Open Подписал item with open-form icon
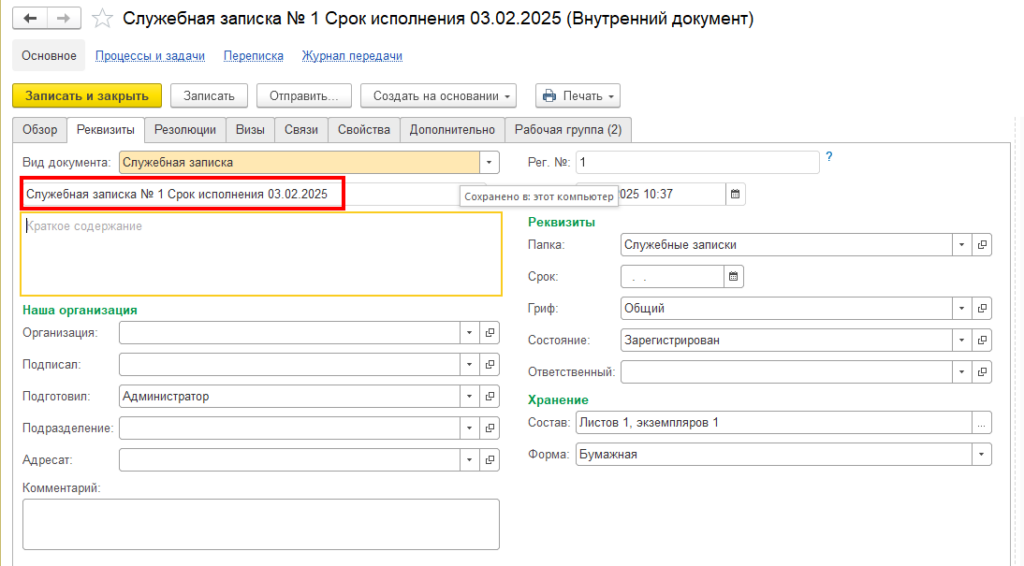Image resolution: width=1024 pixels, height=566 pixels. coord(490,364)
